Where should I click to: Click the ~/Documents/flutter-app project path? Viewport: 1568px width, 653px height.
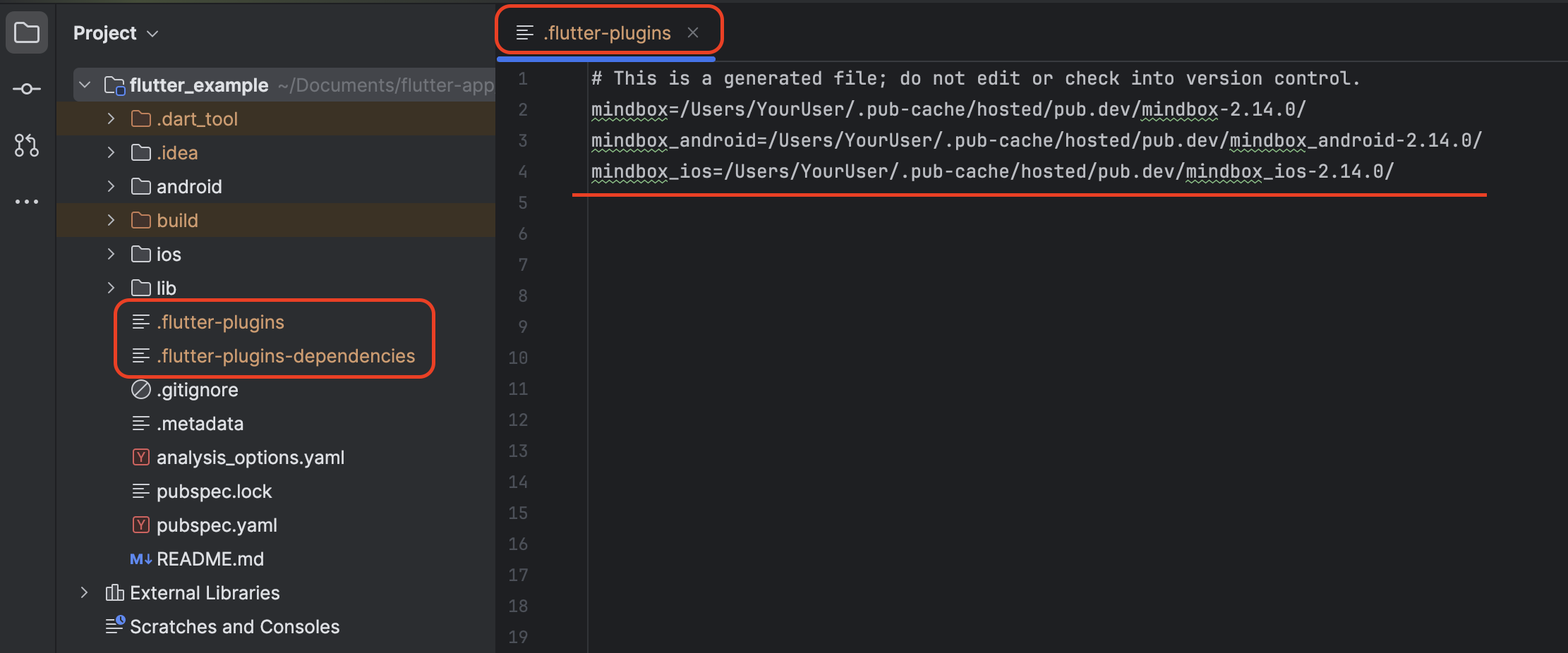(x=386, y=85)
